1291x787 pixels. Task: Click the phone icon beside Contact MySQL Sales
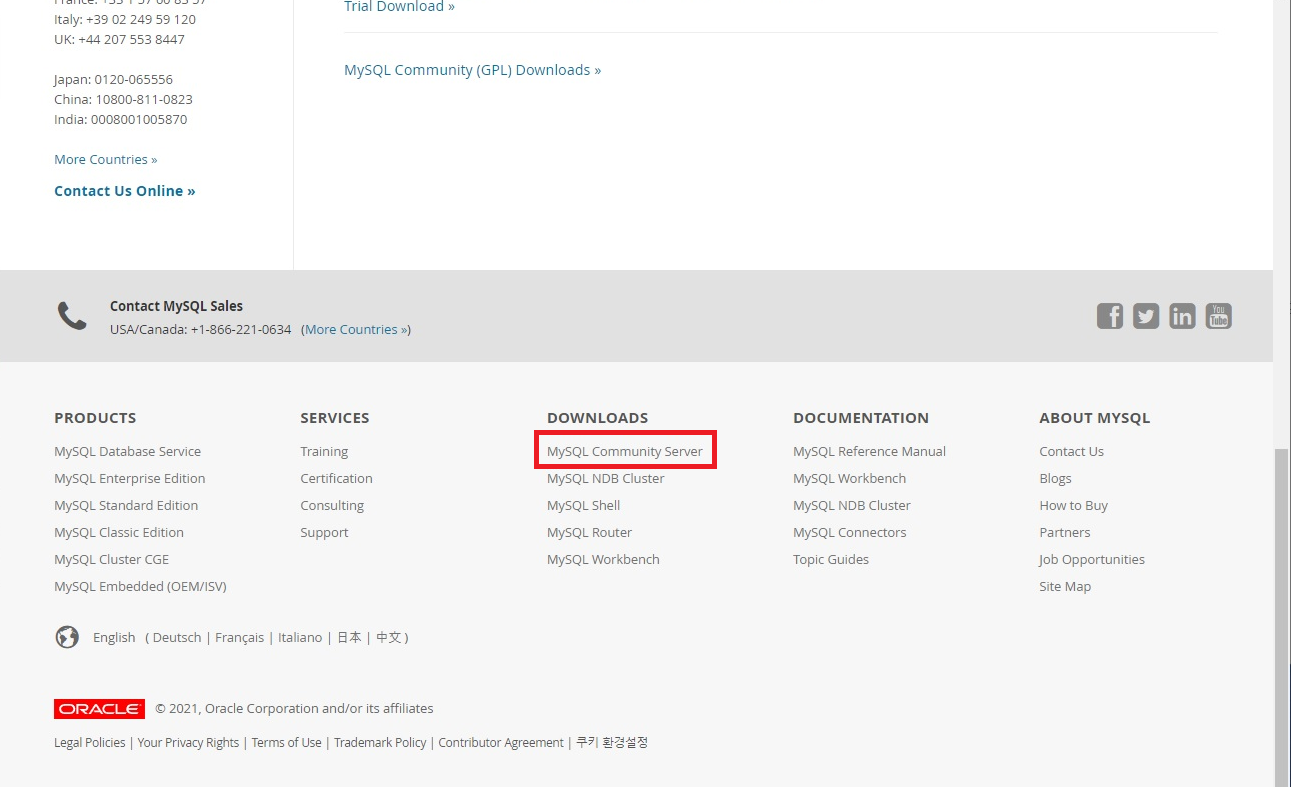pyautogui.click(x=72, y=316)
